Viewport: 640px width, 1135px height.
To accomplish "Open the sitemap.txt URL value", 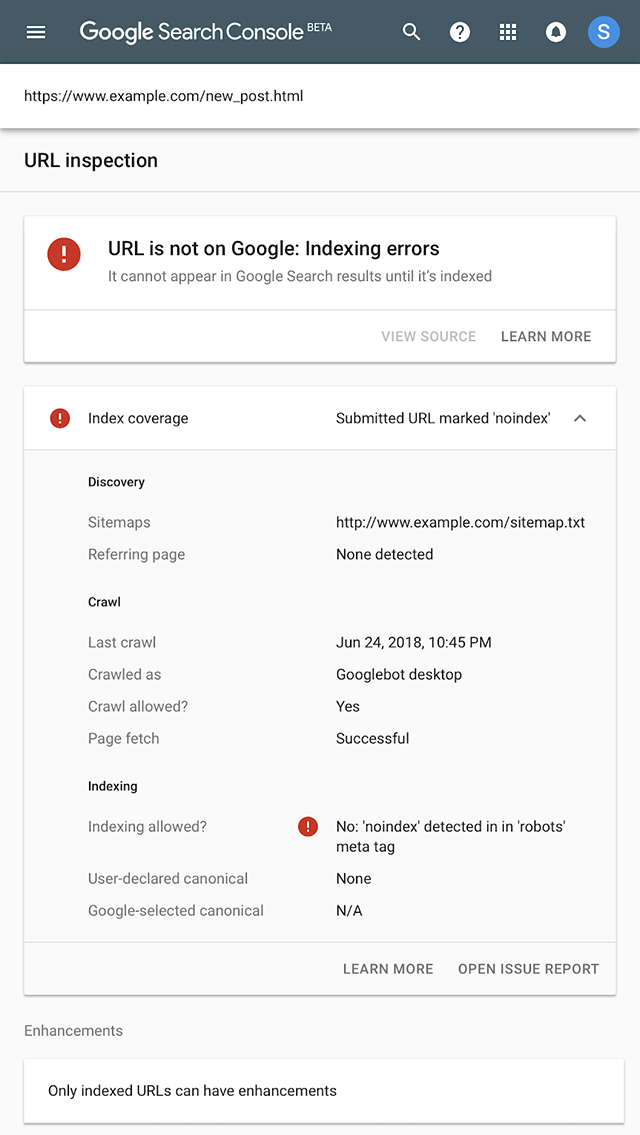I will tap(460, 523).
